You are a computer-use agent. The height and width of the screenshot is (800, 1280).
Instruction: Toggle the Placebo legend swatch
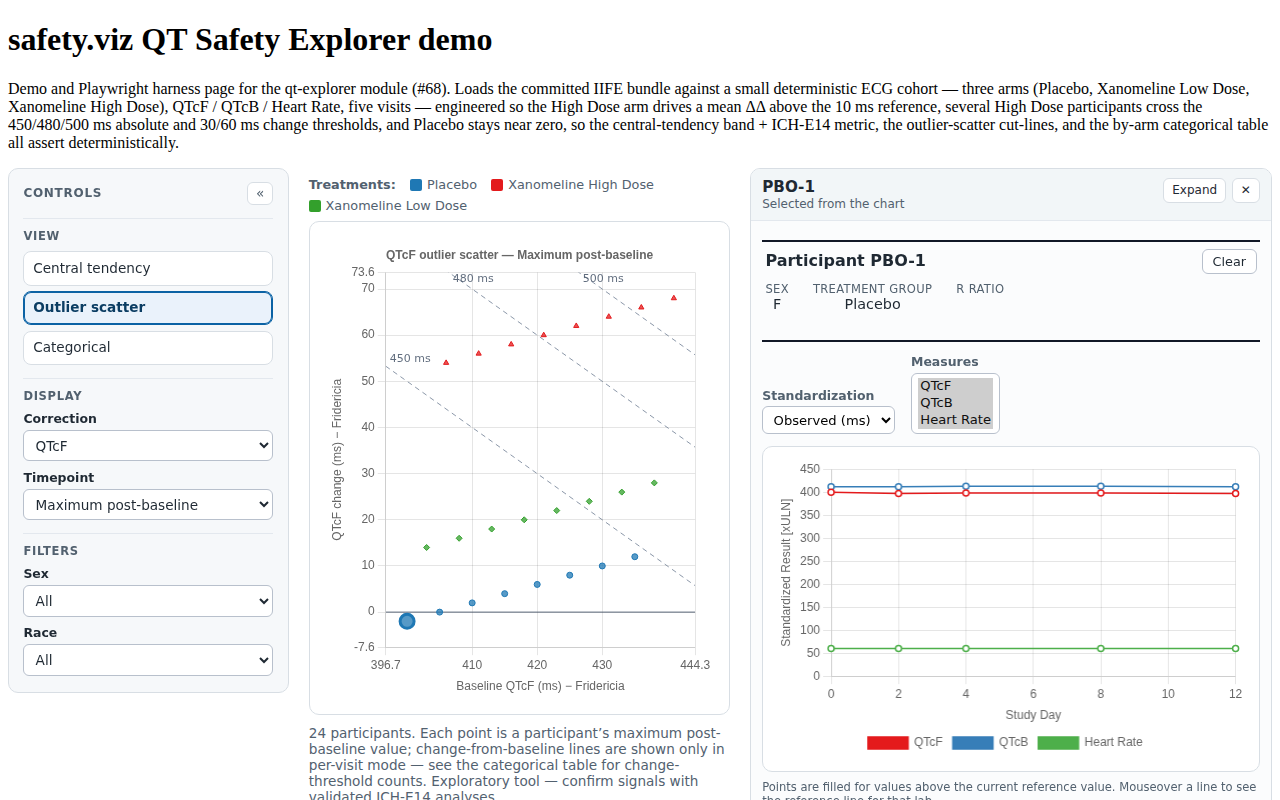[x=416, y=185]
